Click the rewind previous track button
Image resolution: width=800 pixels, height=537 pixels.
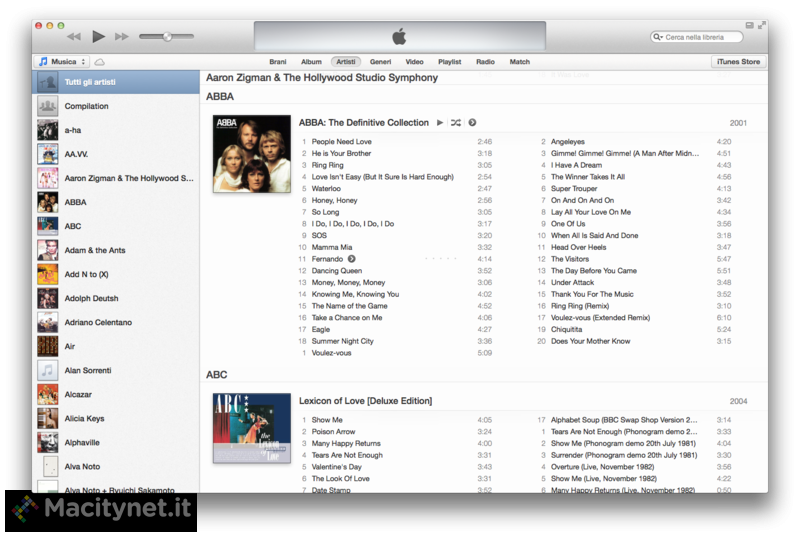(74, 37)
